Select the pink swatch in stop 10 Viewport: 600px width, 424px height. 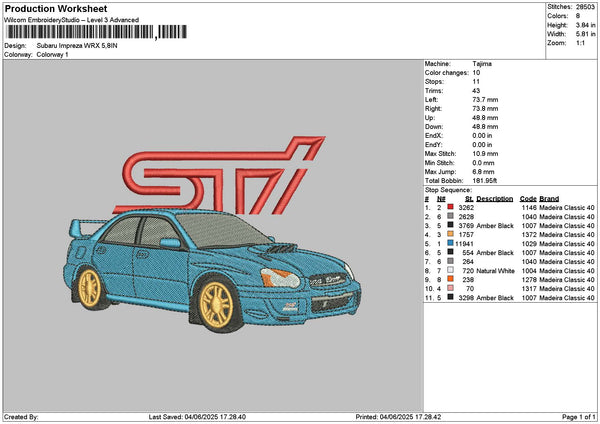452,288
